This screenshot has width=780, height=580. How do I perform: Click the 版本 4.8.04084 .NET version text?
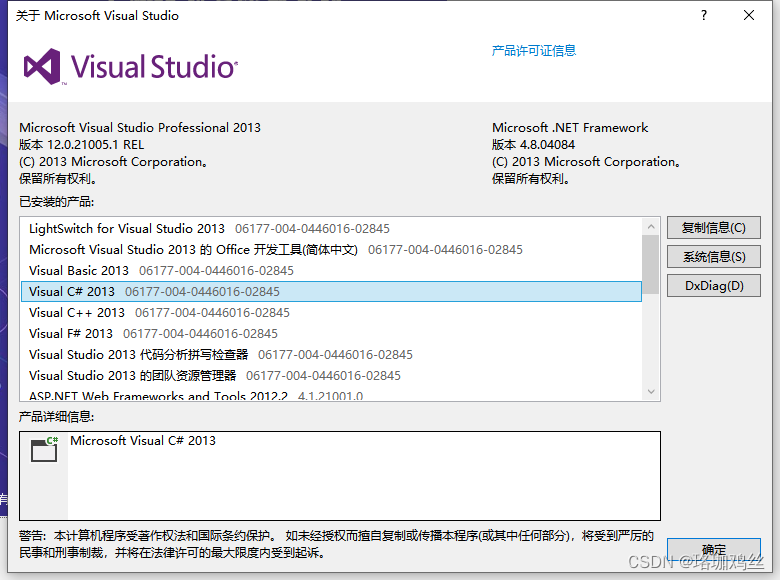coord(533,145)
